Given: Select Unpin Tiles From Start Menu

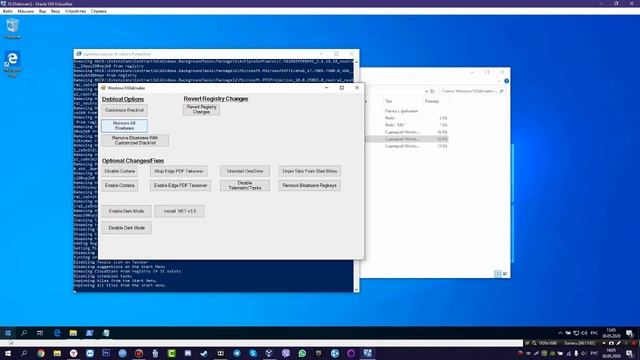Looking at the screenshot, I should [x=310, y=171].
